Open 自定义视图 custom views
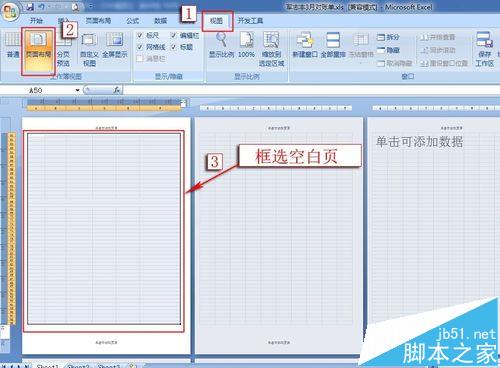Image resolution: width=500 pixels, height=368 pixels. tap(89, 50)
